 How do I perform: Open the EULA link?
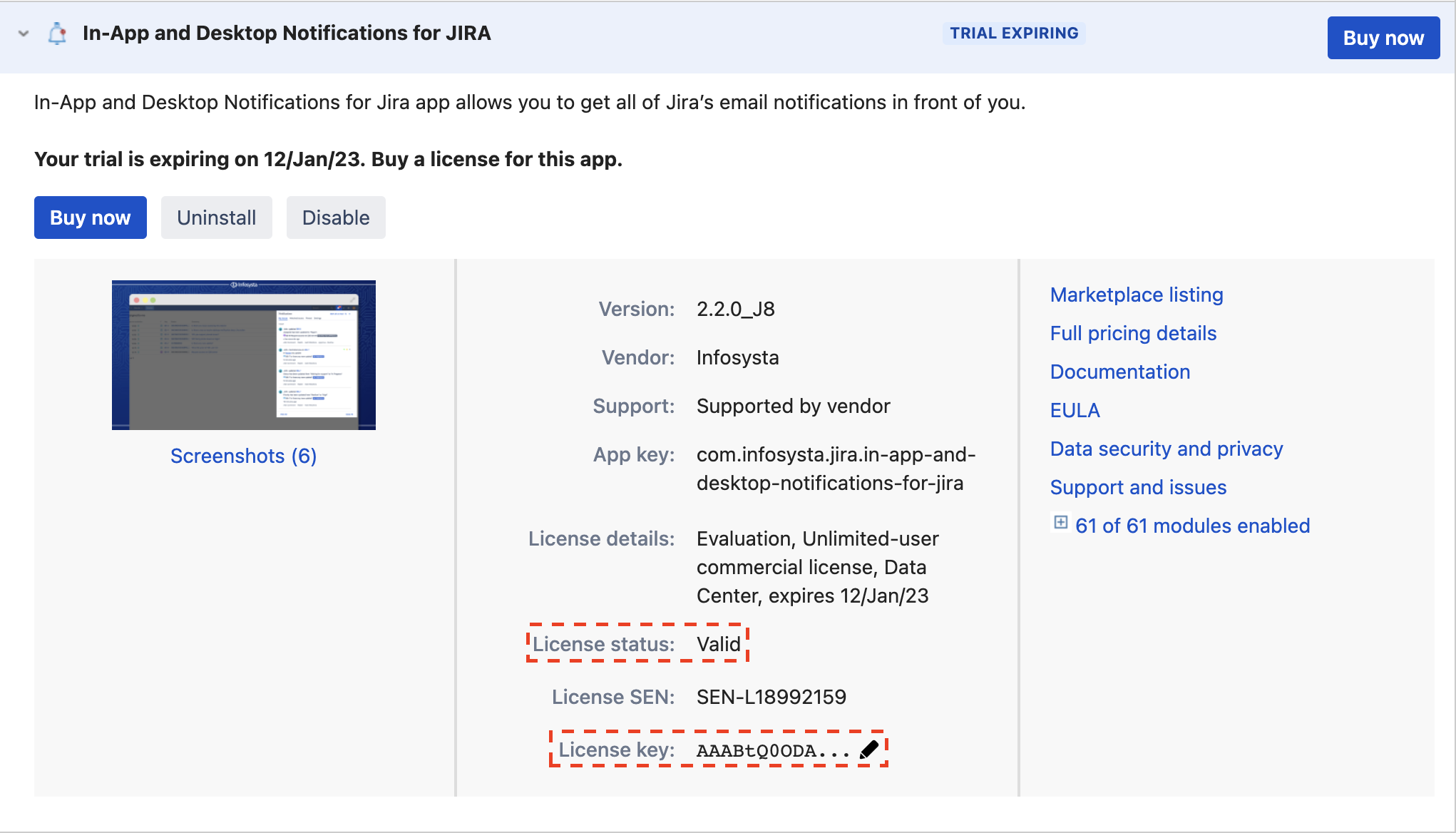tap(1075, 410)
